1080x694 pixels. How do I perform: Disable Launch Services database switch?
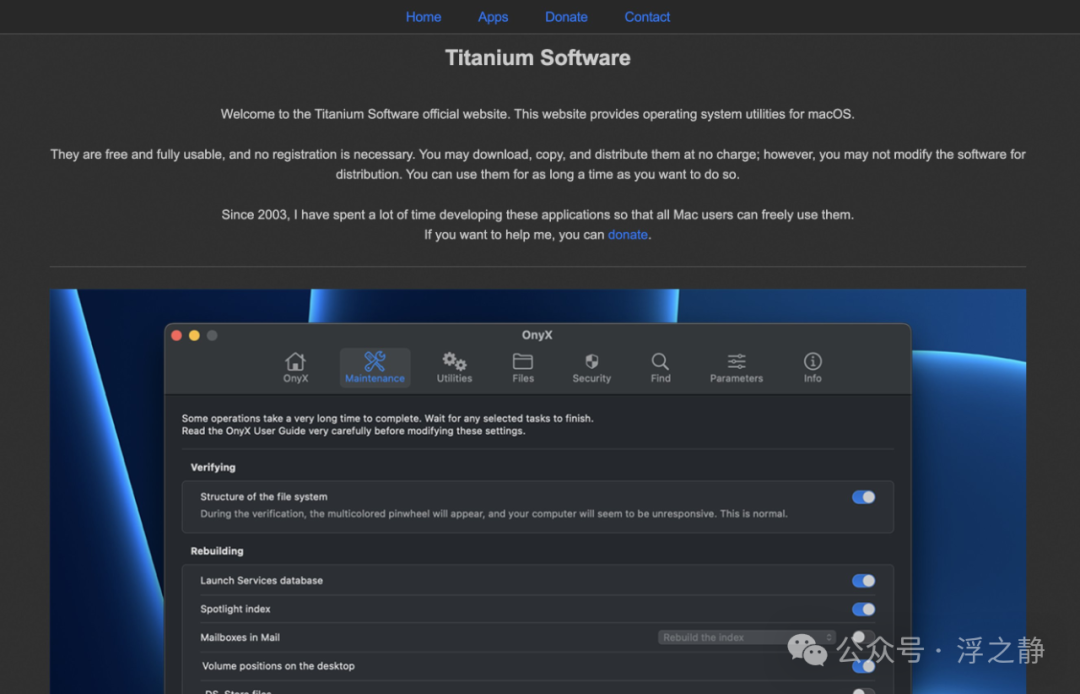click(x=863, y=581)
